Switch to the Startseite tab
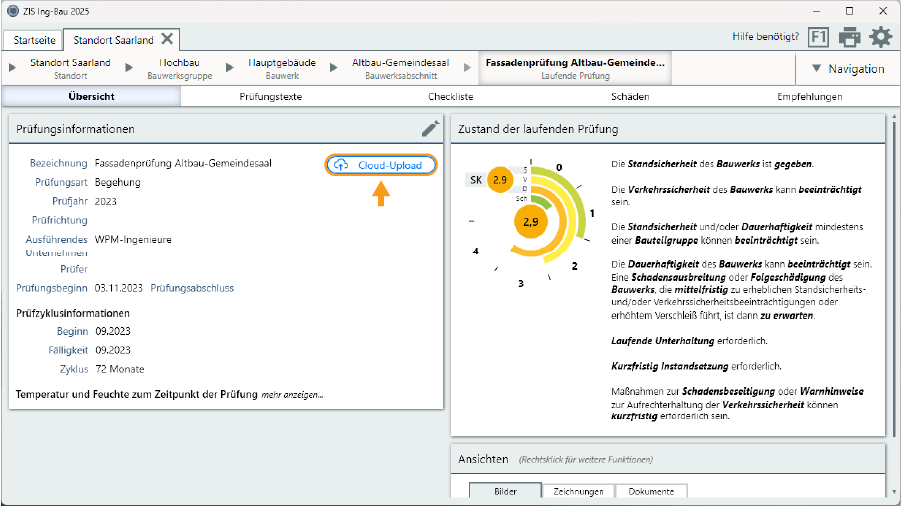 [32, 40]
